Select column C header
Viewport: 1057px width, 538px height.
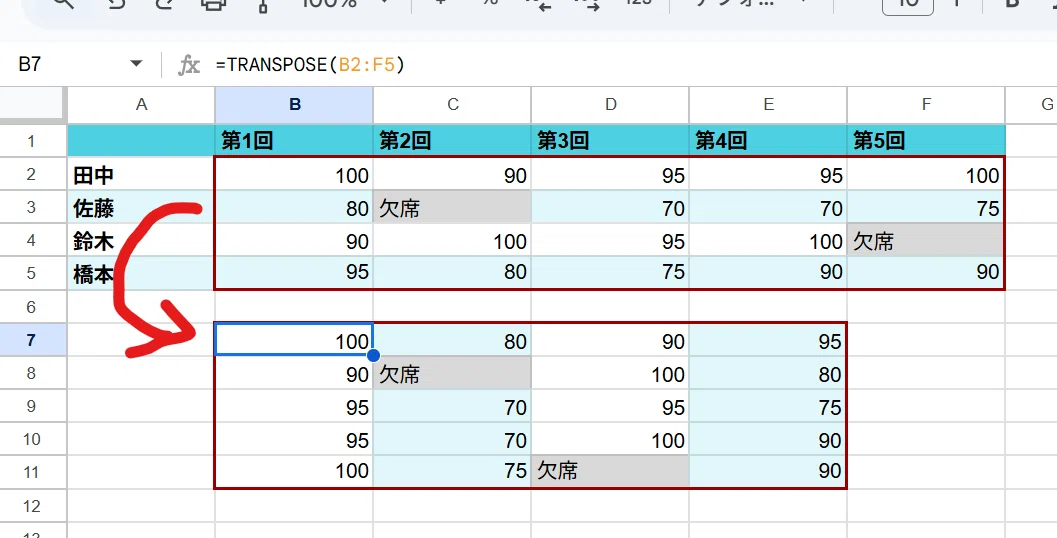[x=452, y=104]
